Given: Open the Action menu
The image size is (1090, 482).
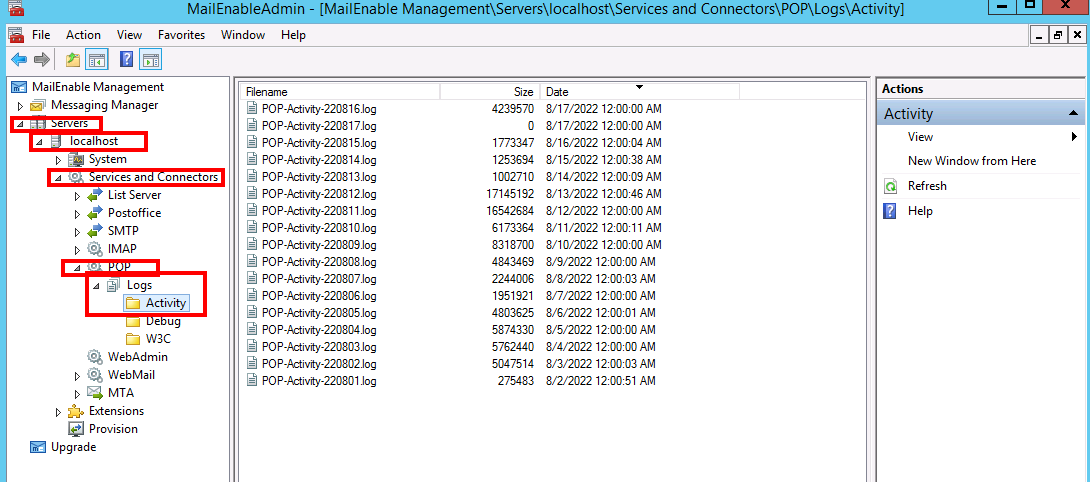Looking at the screenshot, I should [x=83, y=35].
